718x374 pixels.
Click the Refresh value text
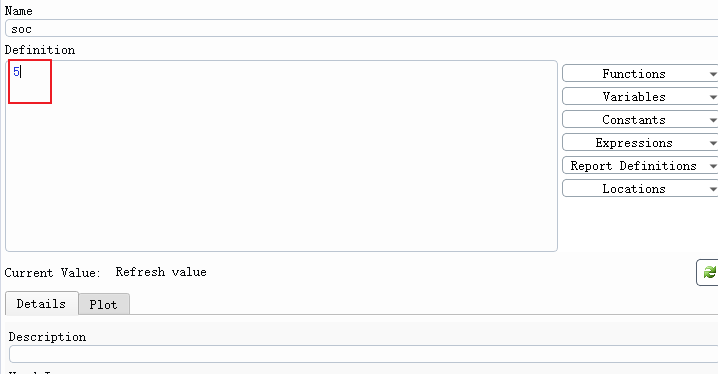click(x=161, y=272)
